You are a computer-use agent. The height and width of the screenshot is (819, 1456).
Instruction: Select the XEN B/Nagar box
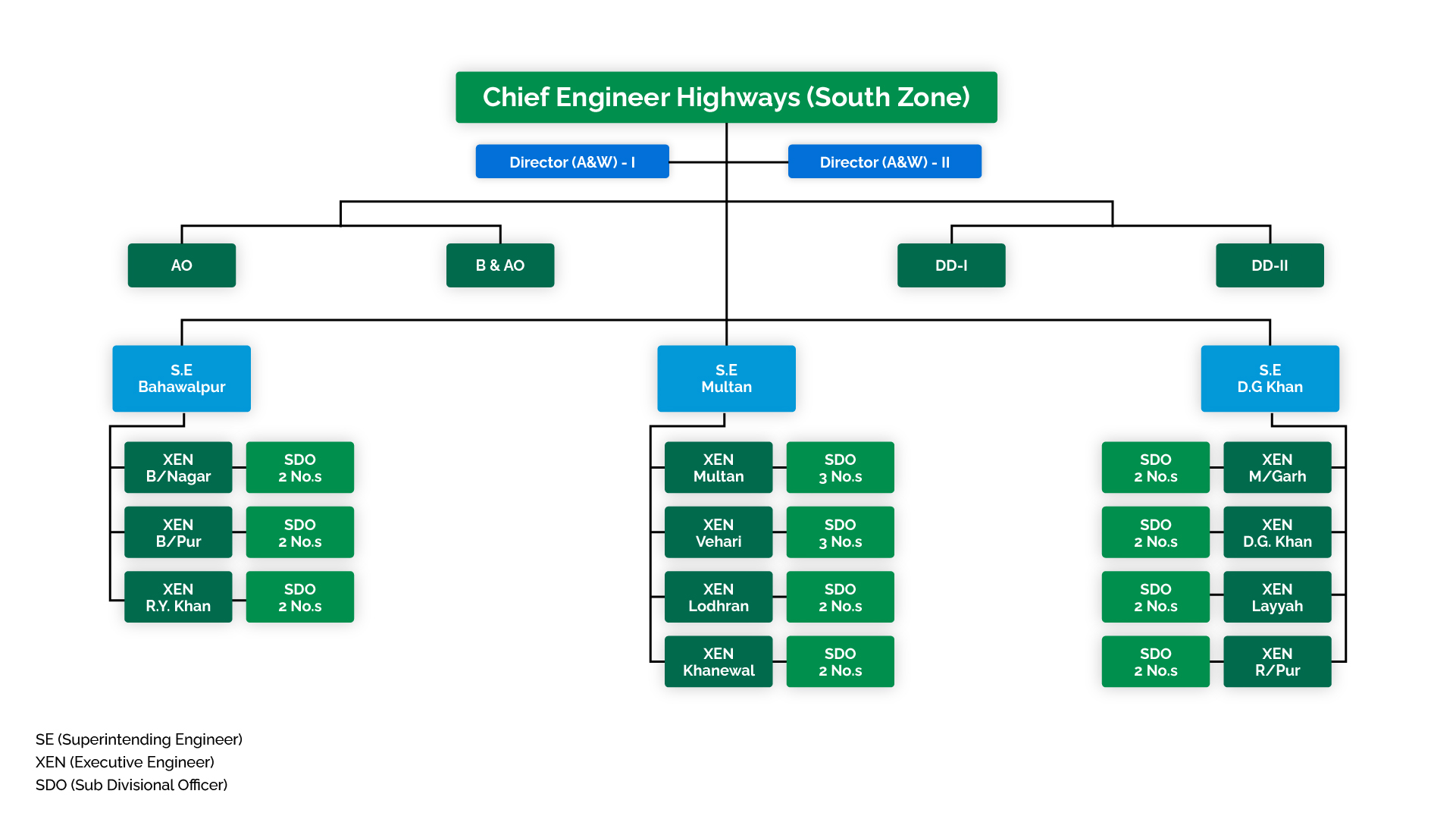coord(178,467)
